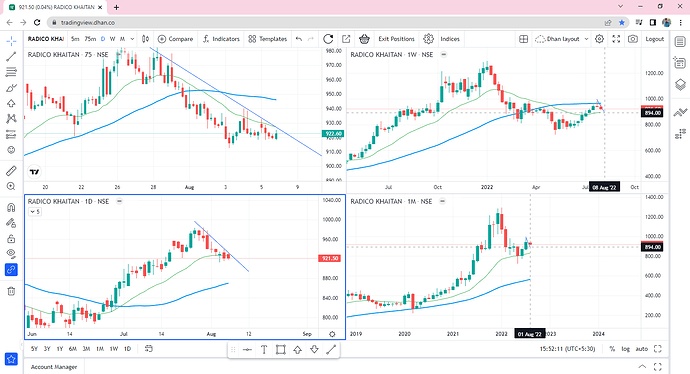
Task: Select the W weekly timeframe
Action: pyautogui.click(x=113, y=39)
